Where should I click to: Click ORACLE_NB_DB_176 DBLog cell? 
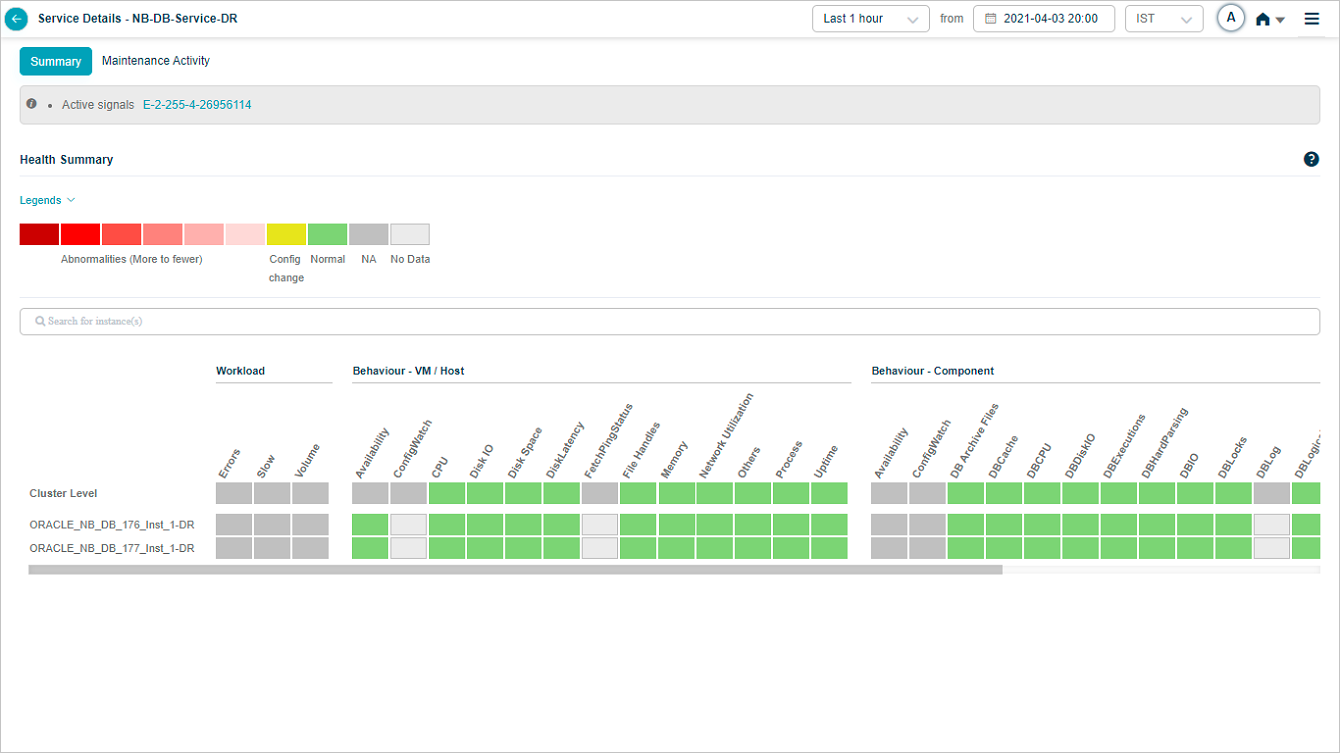tap(1272, 525)
